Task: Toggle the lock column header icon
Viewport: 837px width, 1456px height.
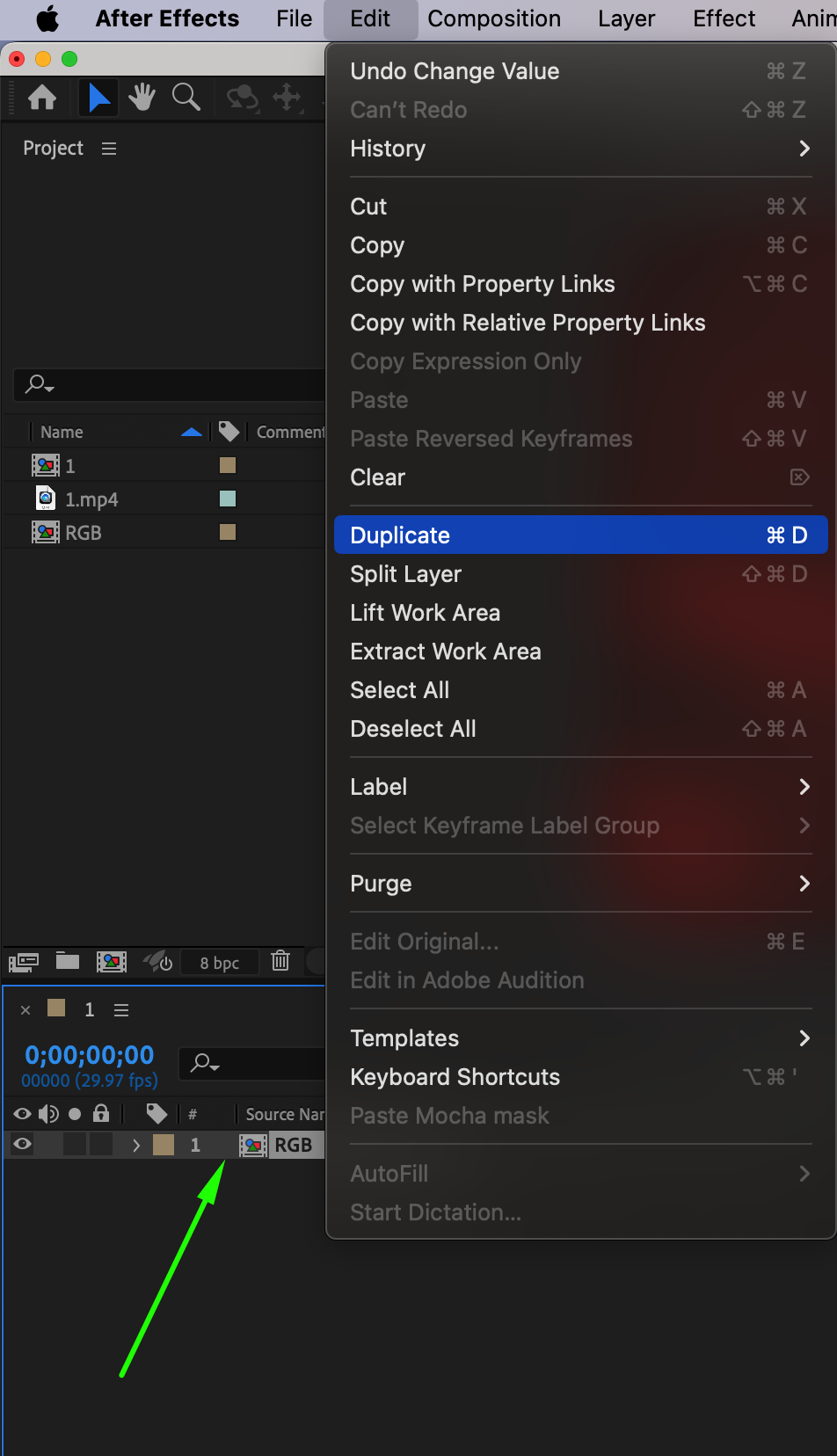Action: pos(101,1114)
